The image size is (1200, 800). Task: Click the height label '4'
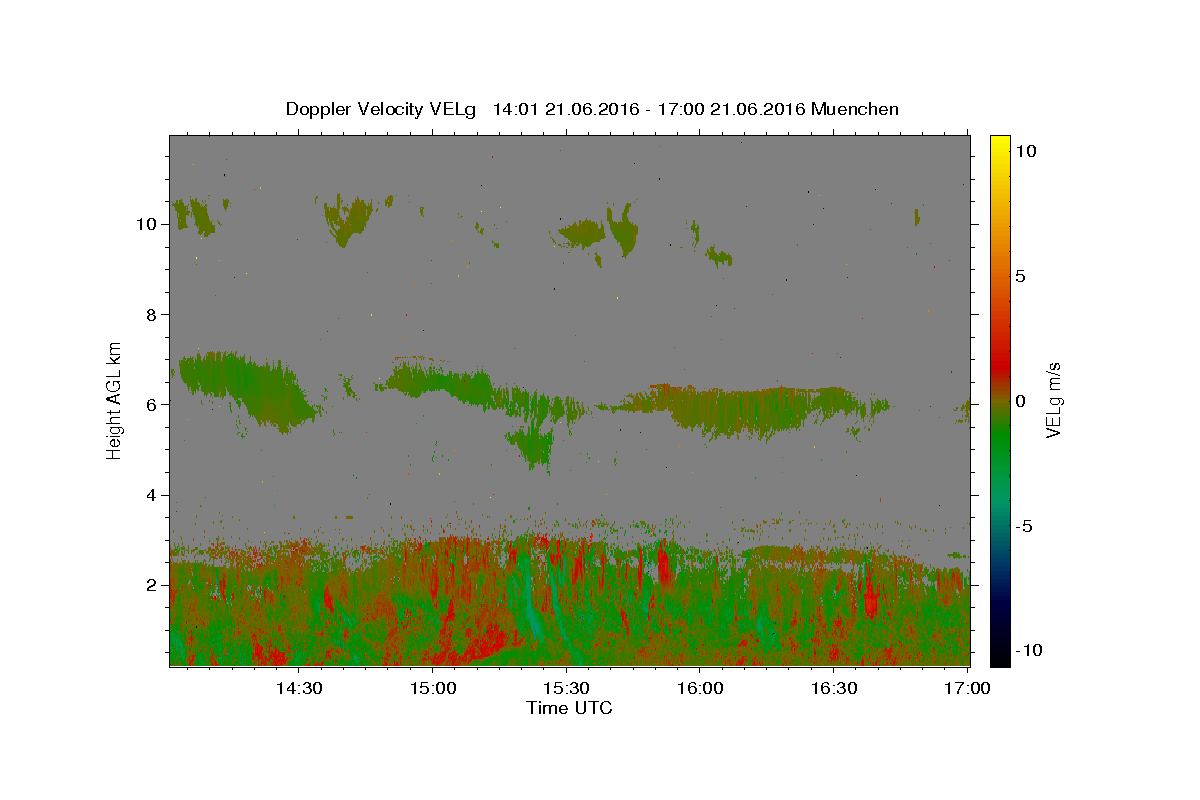(151, 495)
